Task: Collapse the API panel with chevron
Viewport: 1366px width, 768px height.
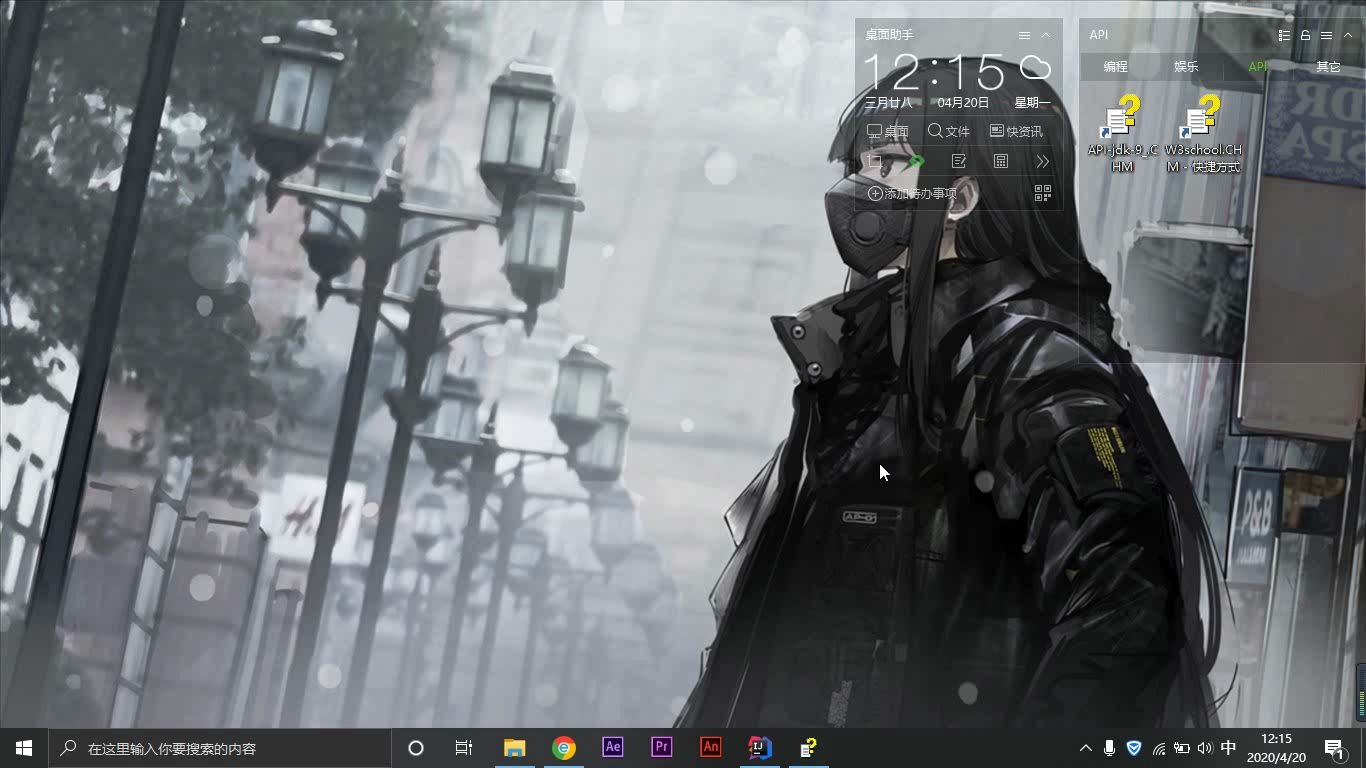Action: click(x=1347, y=35)
